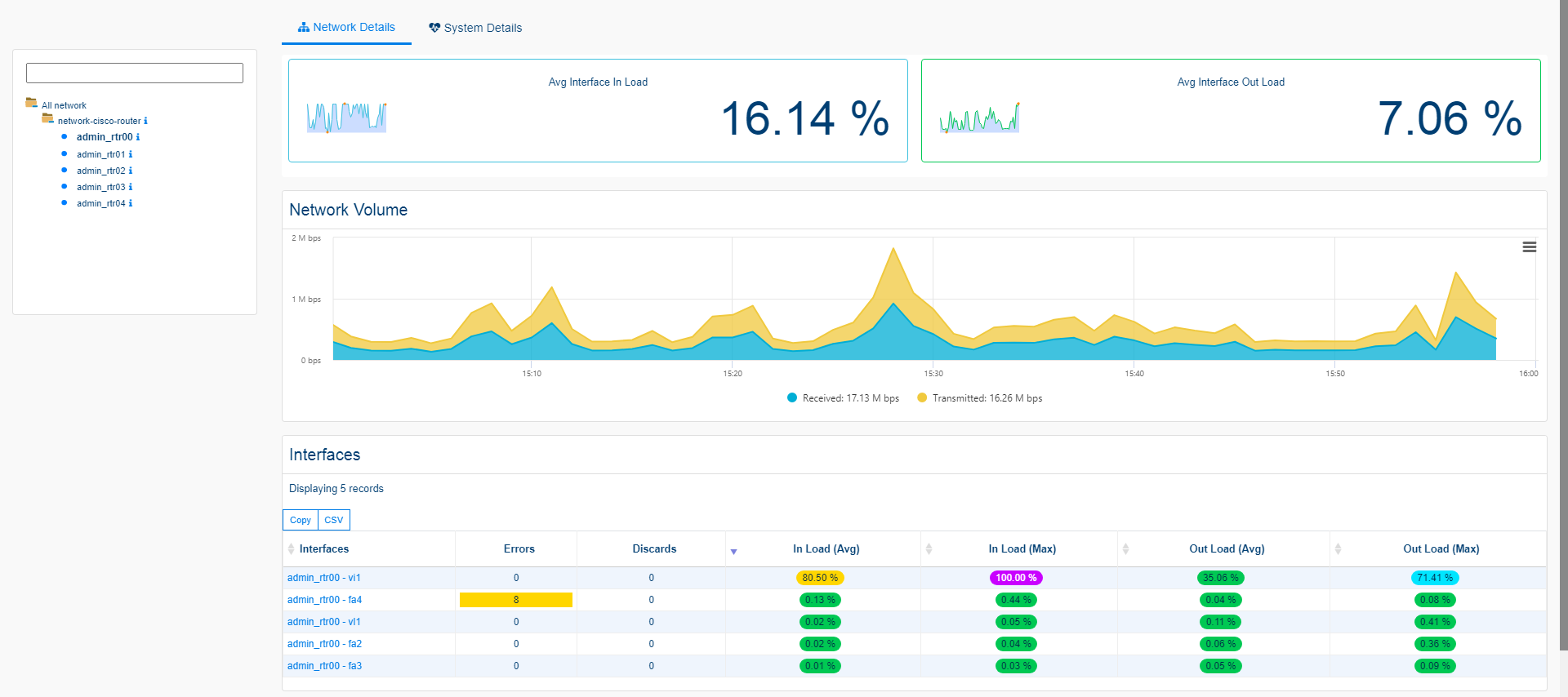Viewport: 1568px width, 697px height.
Task: Collapse the network-cisco-router folder
Action: pyautogui.click(x=48, y=119)
